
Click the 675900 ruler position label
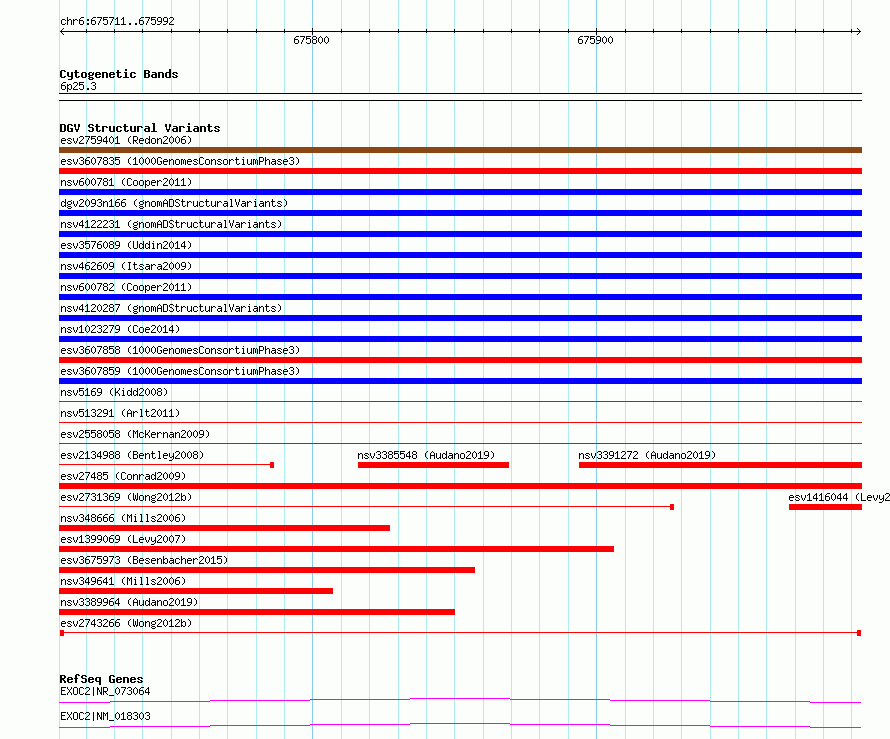click(595, 40)
